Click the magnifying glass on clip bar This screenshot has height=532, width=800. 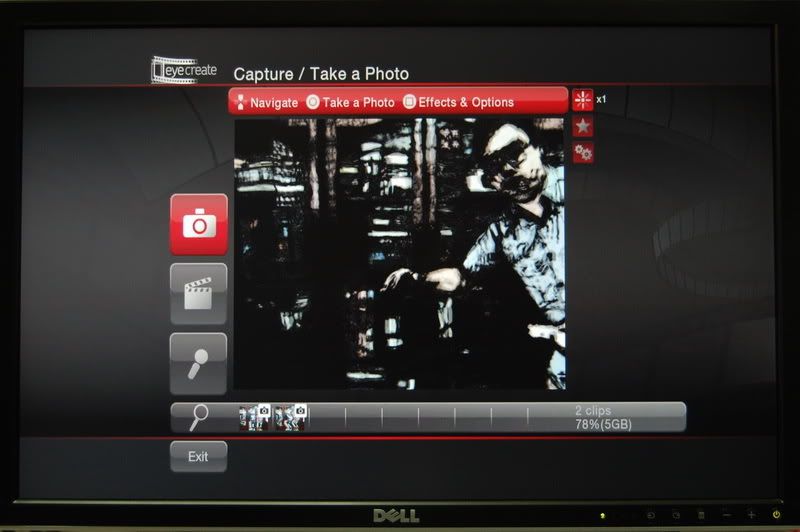click(x=198, y=417)
